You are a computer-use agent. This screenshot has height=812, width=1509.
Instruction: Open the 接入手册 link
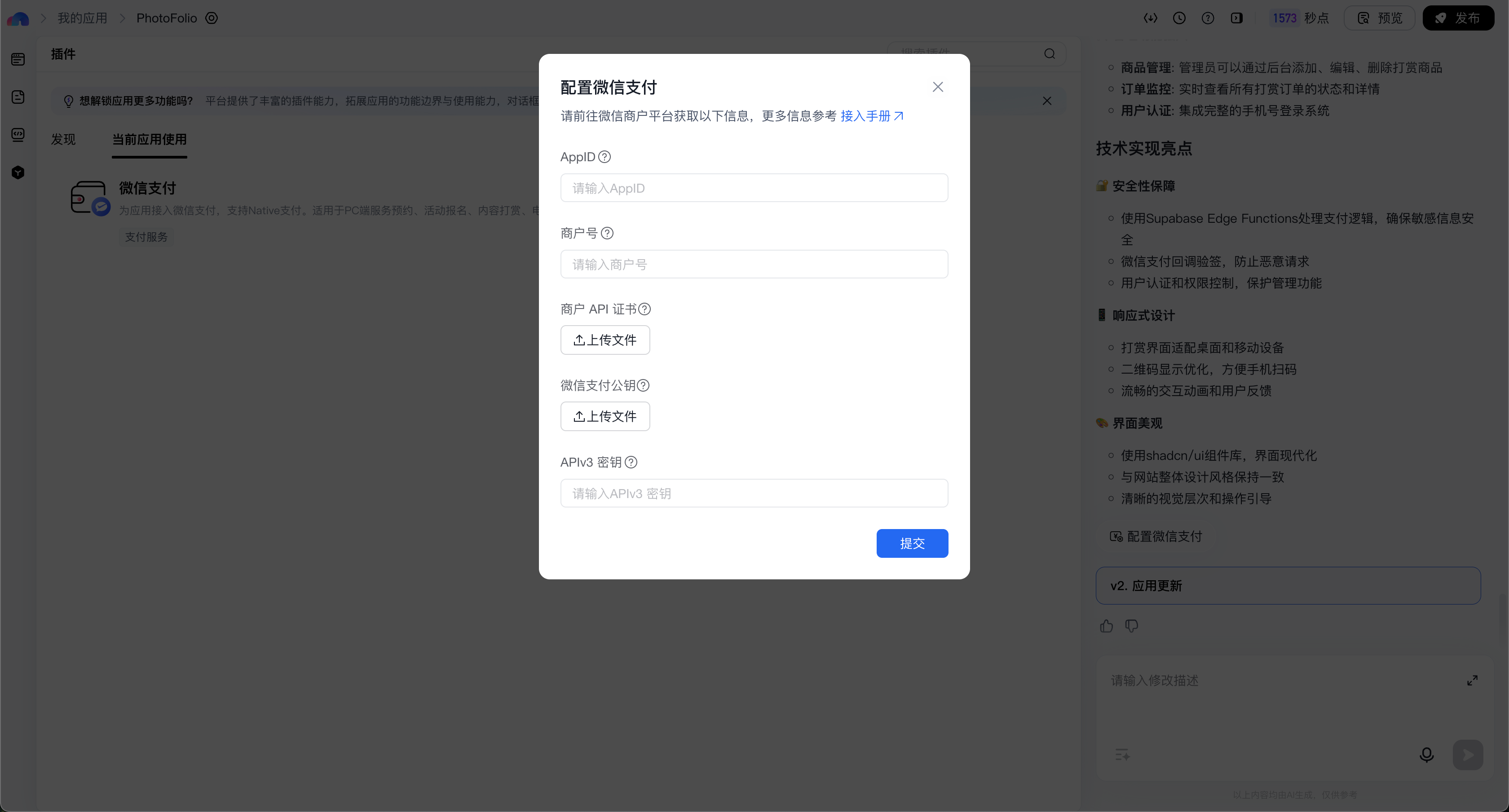pyautogui.click(x=871, y=116)
